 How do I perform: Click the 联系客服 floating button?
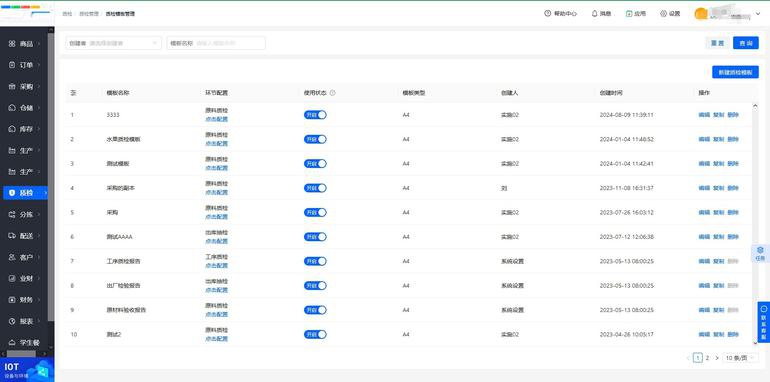pyautogui.click(x=764, y=322)
